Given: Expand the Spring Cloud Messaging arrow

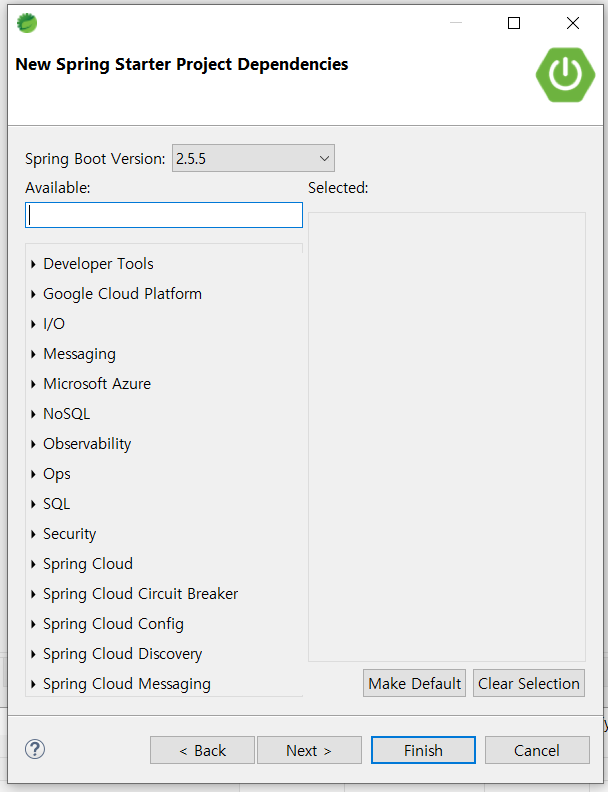Looking at the screenshot, I should click(x=33, y=684).
